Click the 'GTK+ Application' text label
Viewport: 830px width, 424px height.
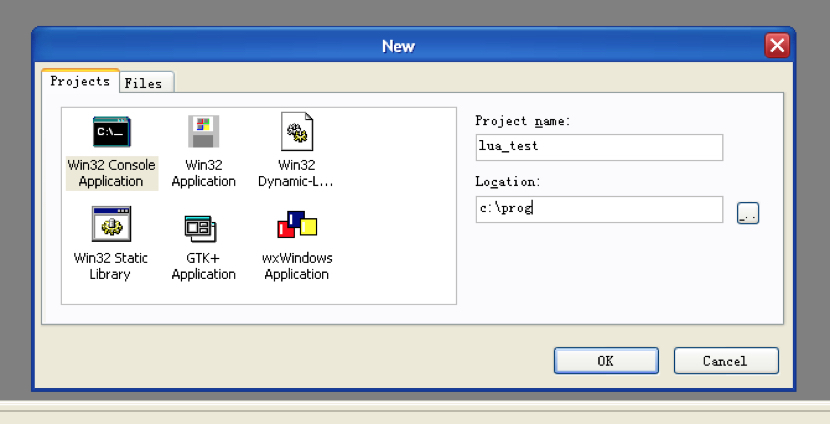point(203,266)
